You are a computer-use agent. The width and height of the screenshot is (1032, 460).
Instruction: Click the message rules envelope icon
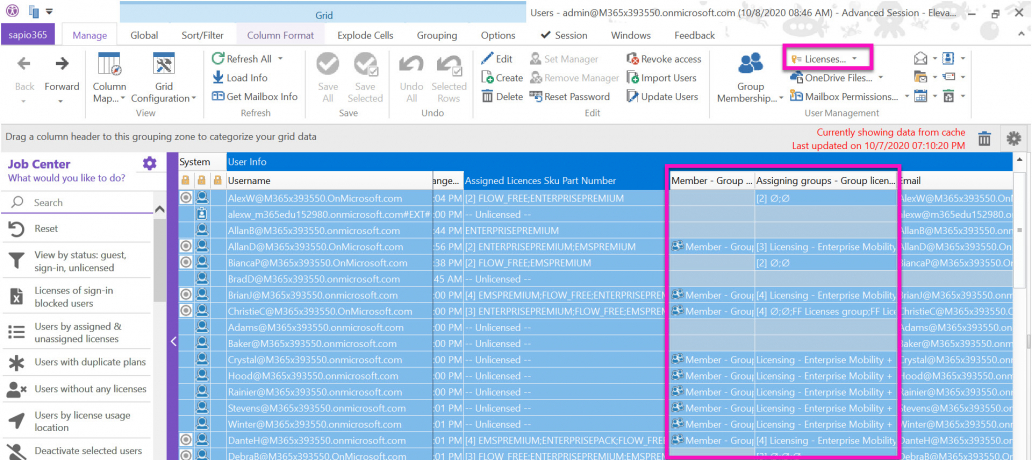coord(948,78)
